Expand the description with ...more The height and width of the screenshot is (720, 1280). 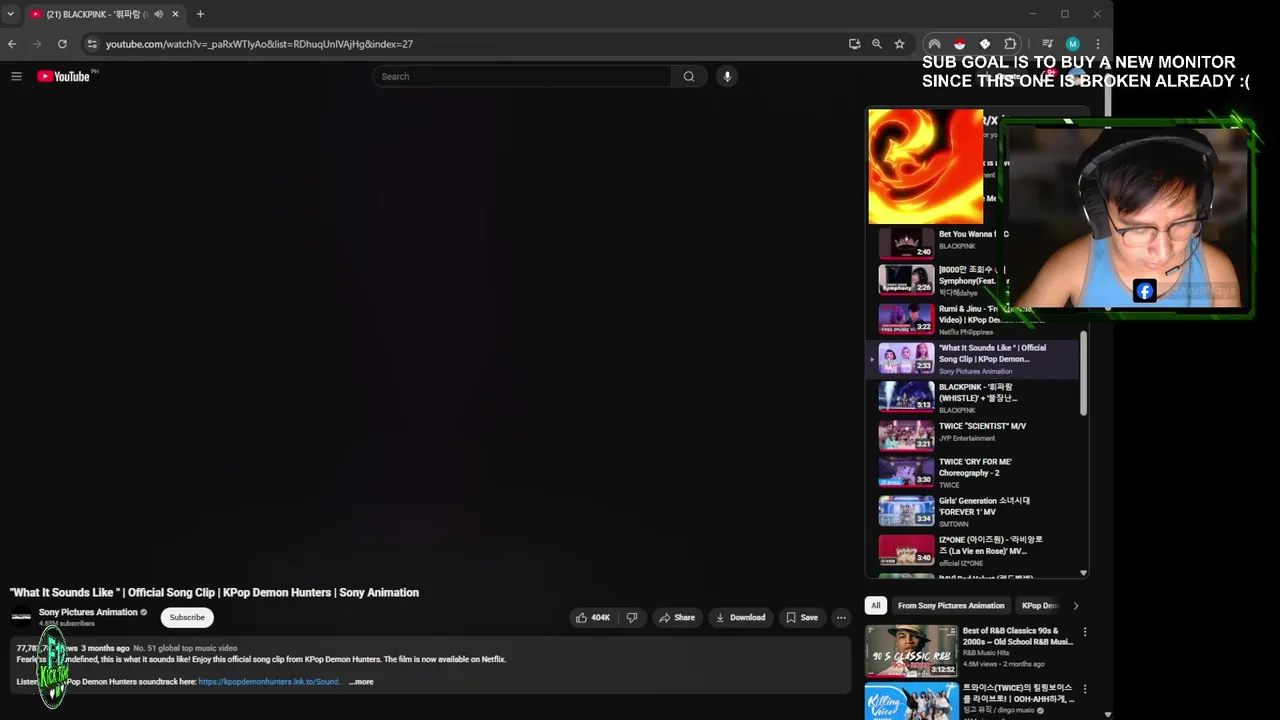click(x=361, y=682)
